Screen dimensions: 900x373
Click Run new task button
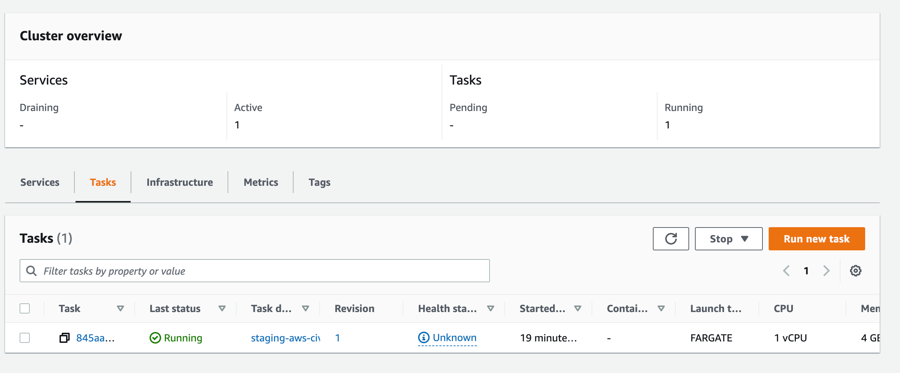click(816, 239)
